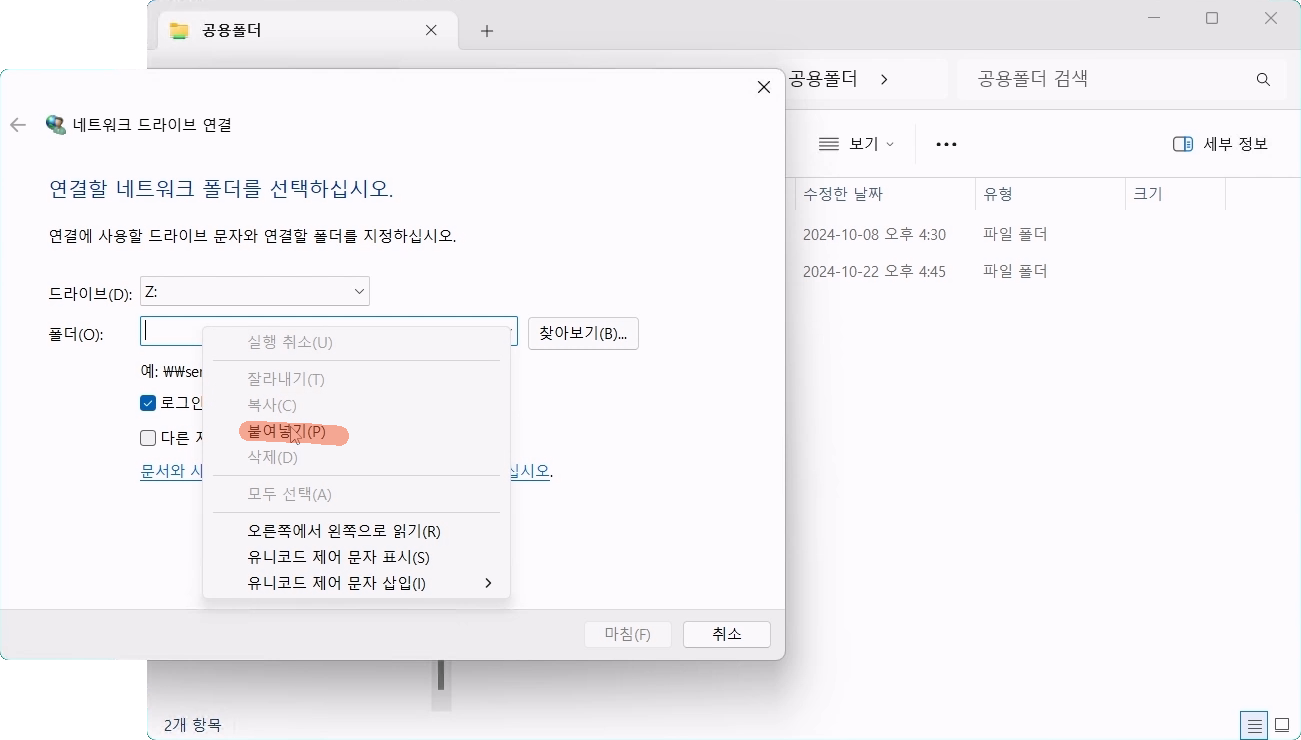The height and width of the screenshot is (740, 1301).
Task: Click the back arrow in the dialog
Action: (17, 125)
